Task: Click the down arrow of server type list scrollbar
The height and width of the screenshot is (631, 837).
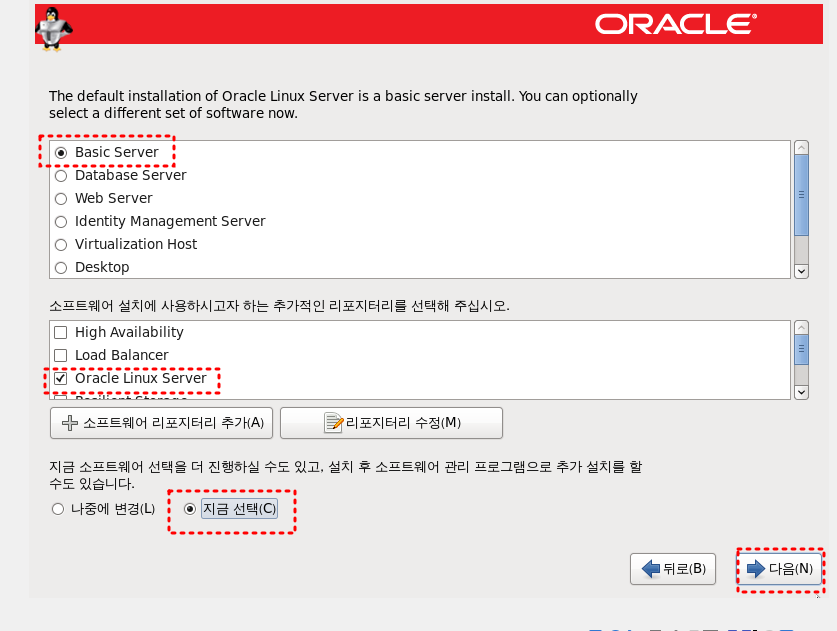Action: pos(801,271)
